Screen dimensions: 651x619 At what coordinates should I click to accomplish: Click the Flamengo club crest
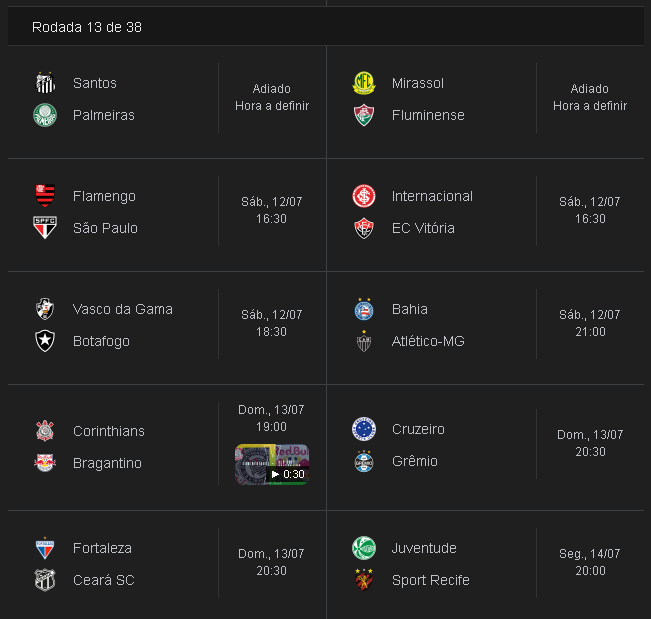(x=45, y=196)
